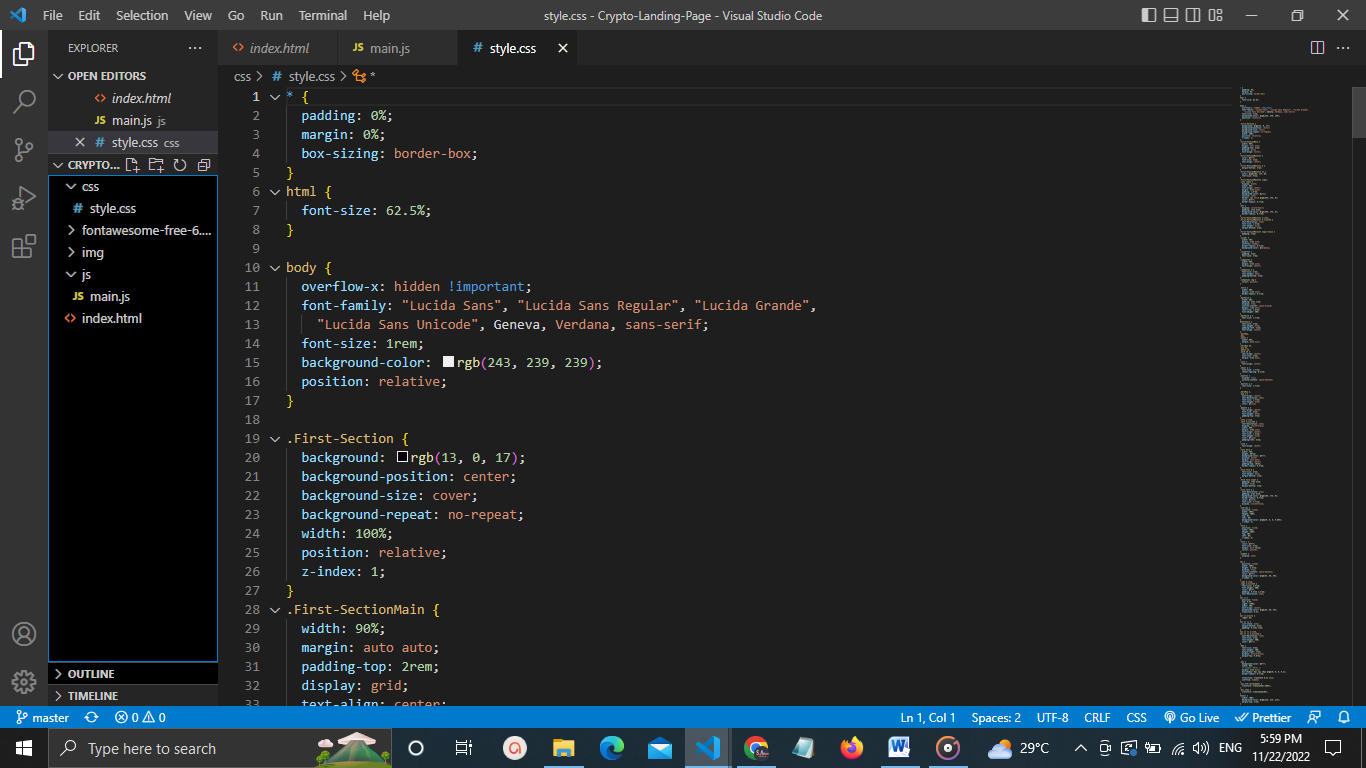This screenshot has height=768, width=1366.
Task: Click Prettier in the status bar
Action: [x=1263, y=717]
